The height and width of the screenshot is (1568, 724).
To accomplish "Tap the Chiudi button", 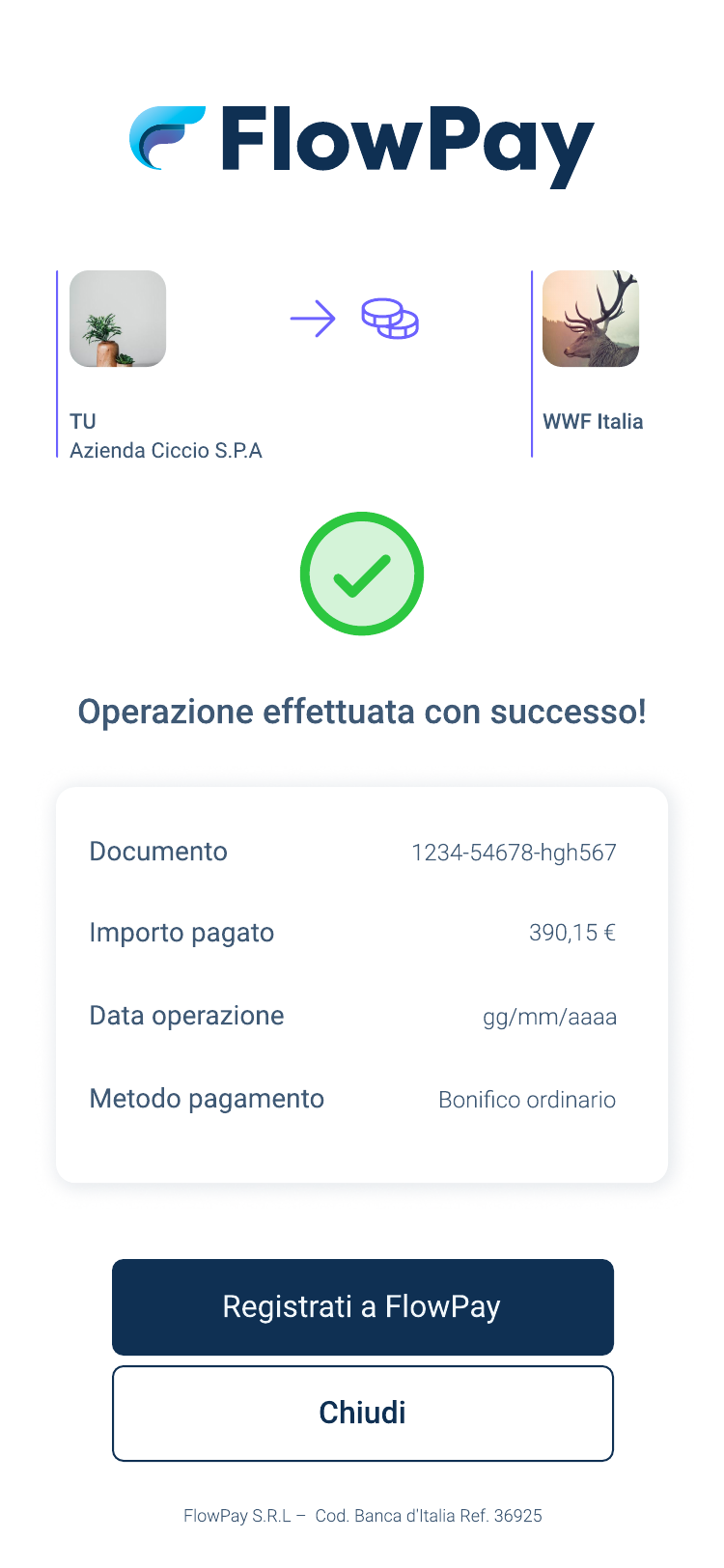I will (363, 1414).
